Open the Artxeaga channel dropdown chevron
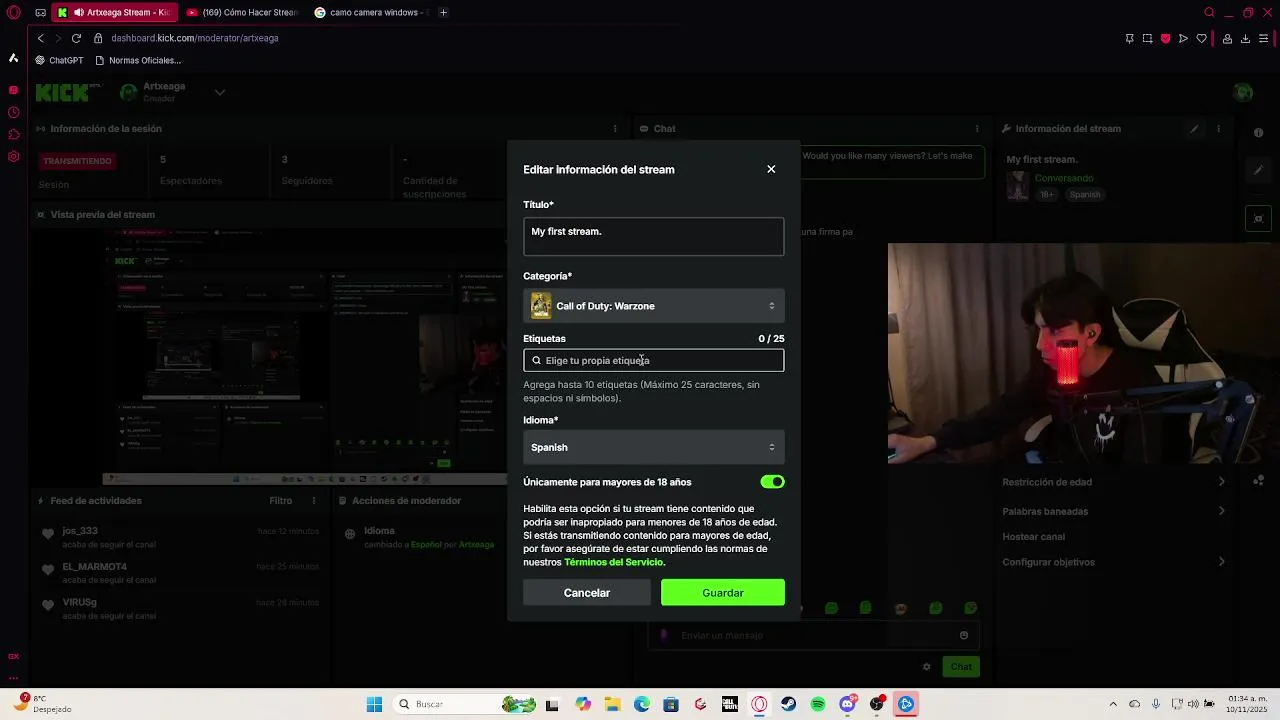This screenshot has width=1280, height=720. click(220, 92)
